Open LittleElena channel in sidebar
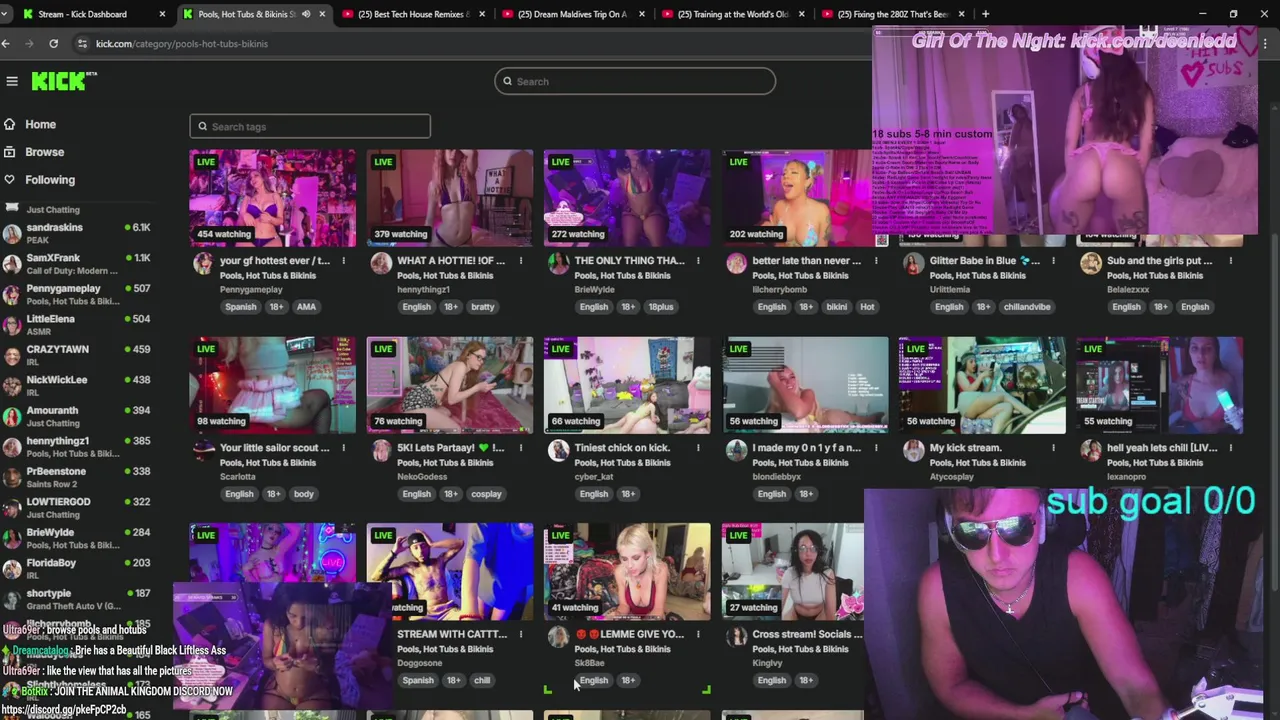 tap(77, 324)
